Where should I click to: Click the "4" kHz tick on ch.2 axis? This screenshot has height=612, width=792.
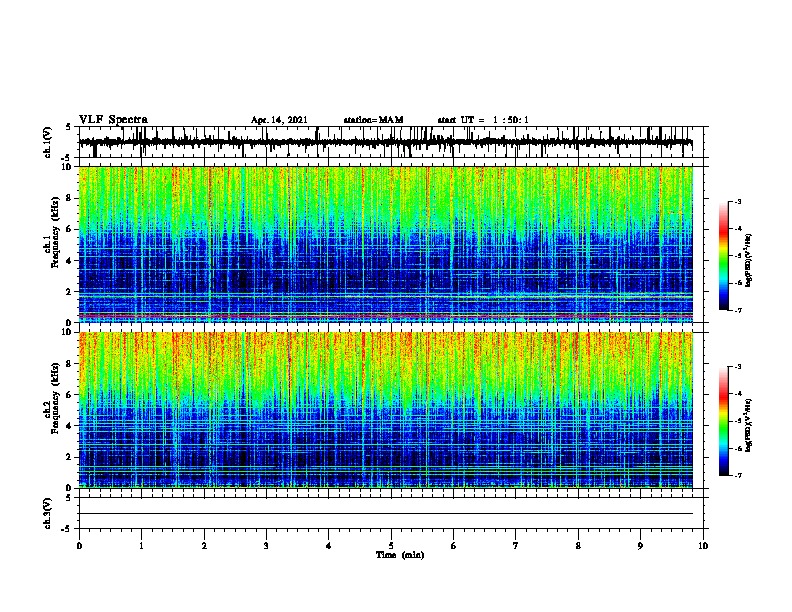(69, 426)
